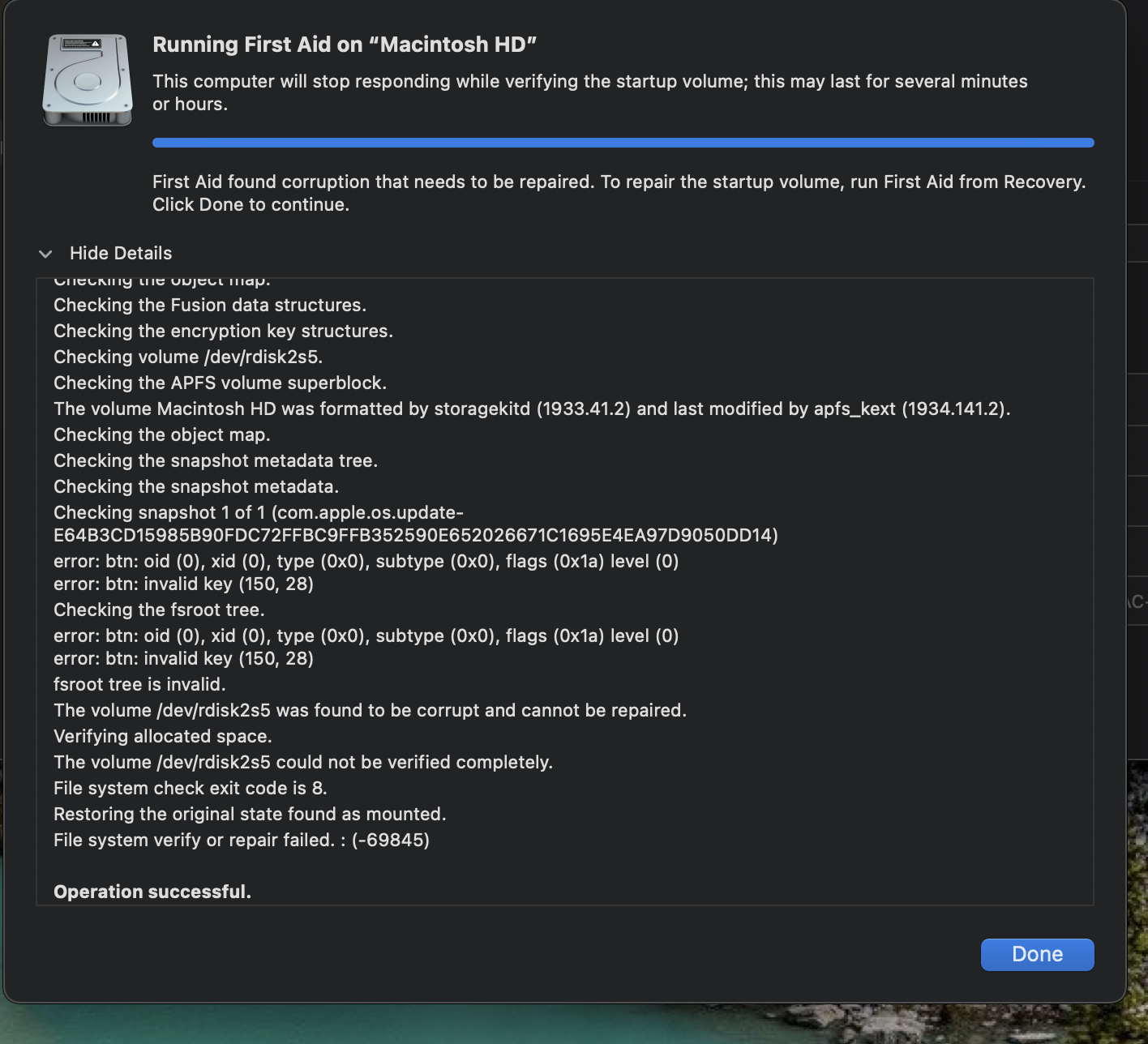Select the line "Checking the snapshot metadata."
The height and width of the screenshot is (1044, 1148).
pyautogui.click(x=196, y=486)
